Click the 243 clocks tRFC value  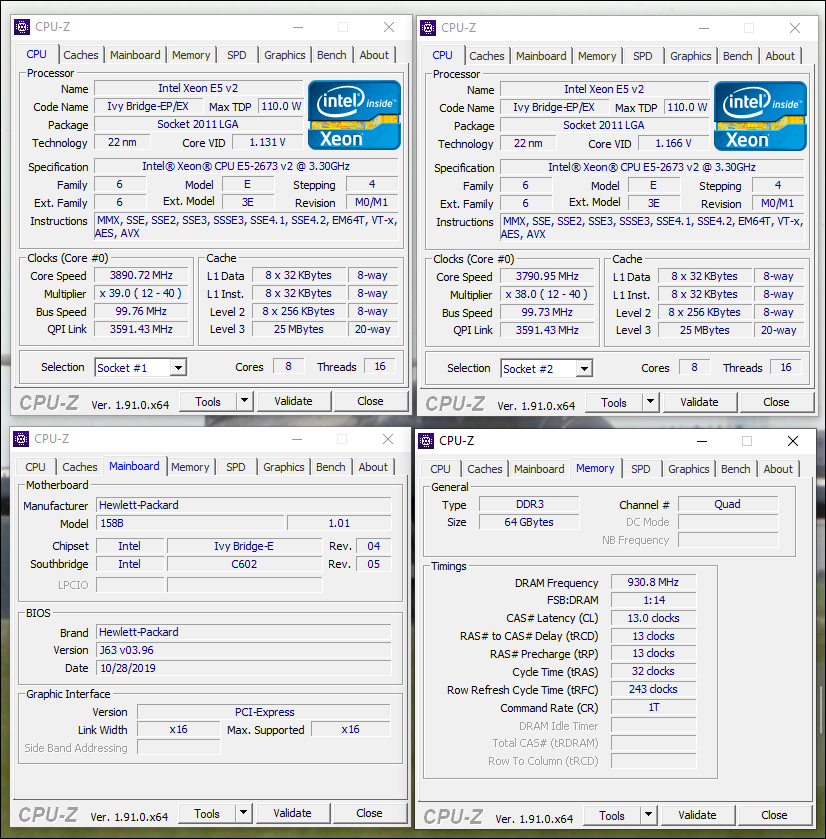pyautogui.click(x=653, y=689)
